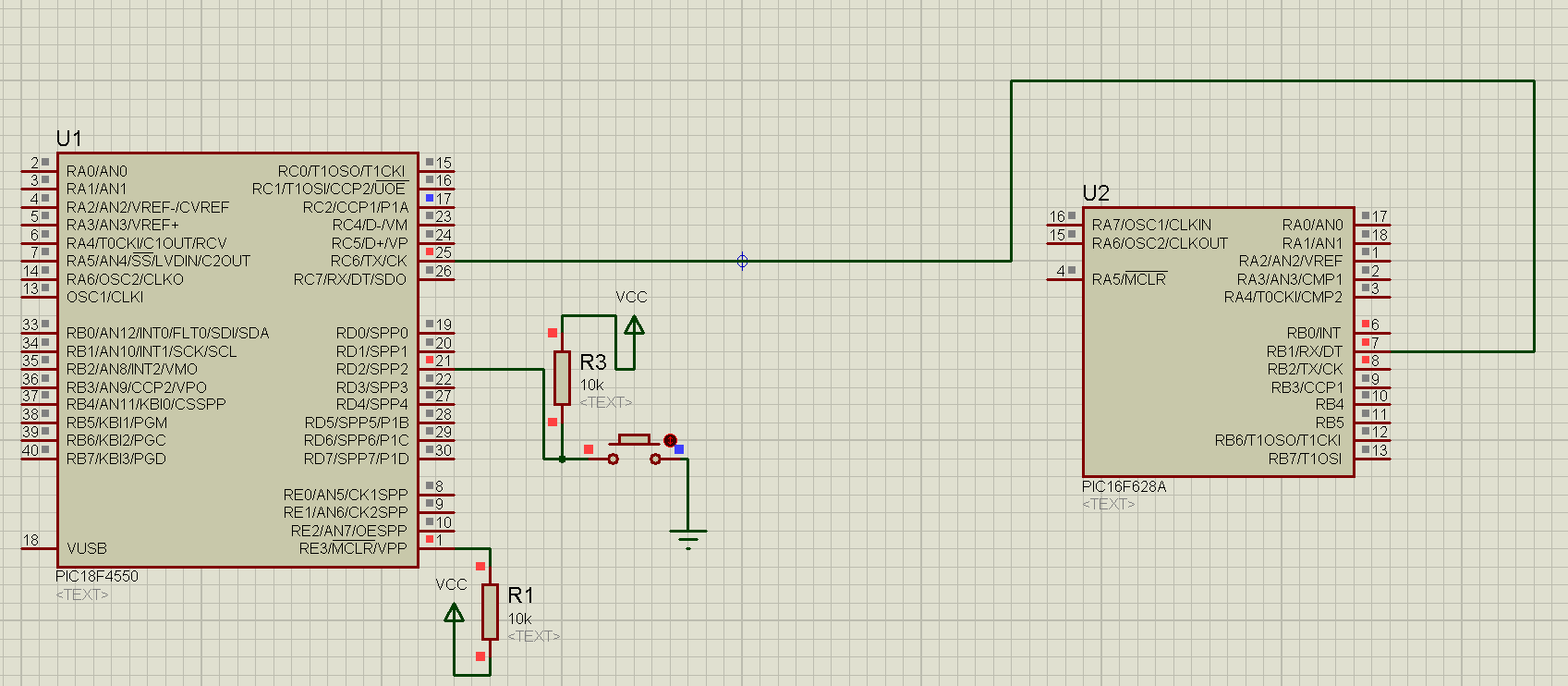
Task: Click the wire junction dot below R3
Action: click(x=562, y=459)
